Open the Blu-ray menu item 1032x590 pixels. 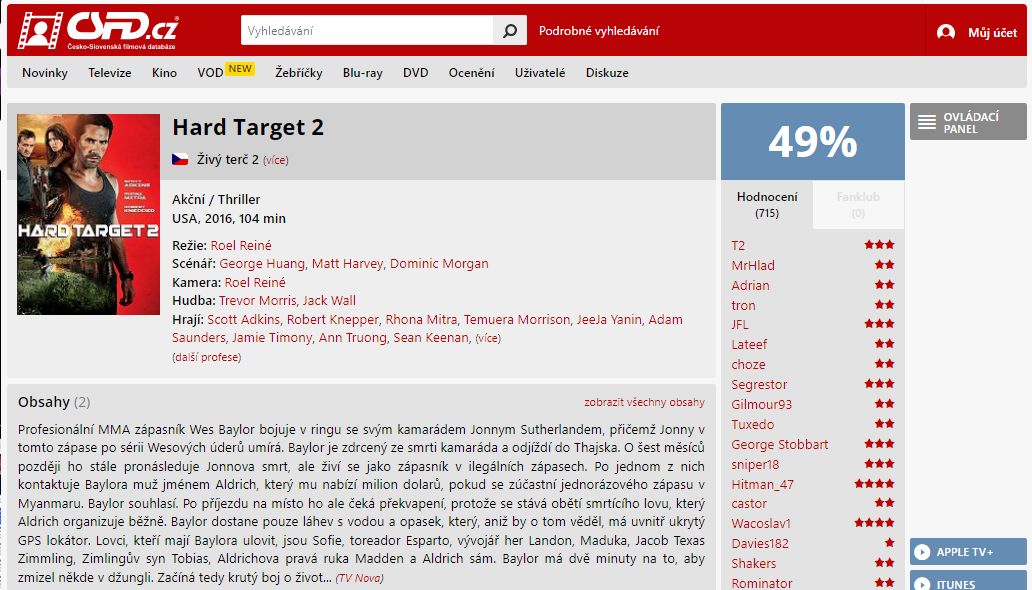363,72
